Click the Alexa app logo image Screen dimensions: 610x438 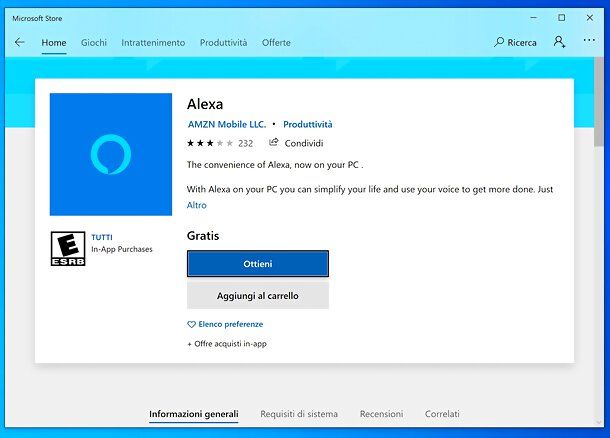point(111,154)
